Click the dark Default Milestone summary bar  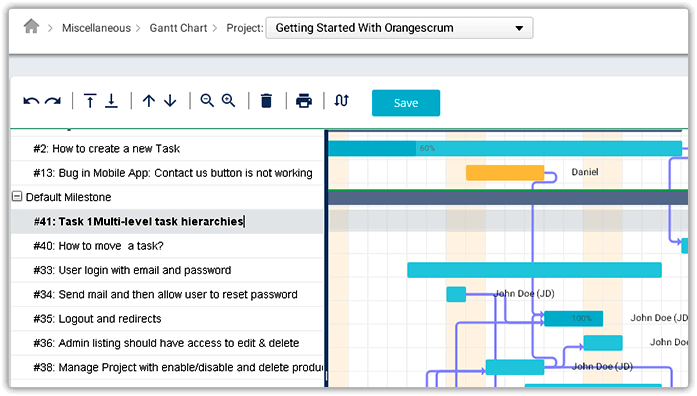click(x=508, y=197)
